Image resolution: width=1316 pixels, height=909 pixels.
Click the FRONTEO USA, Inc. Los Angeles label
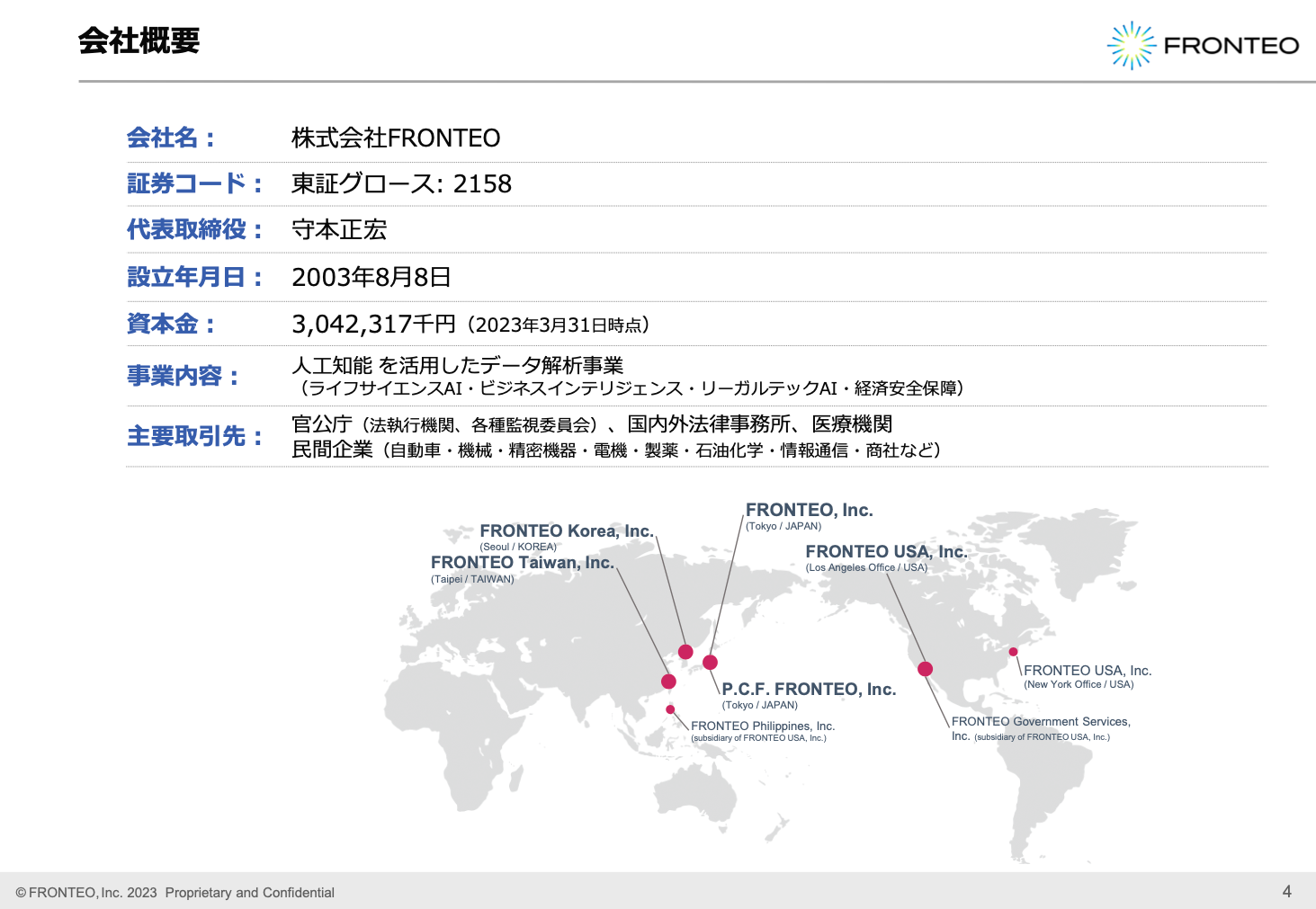click(886, 551)
